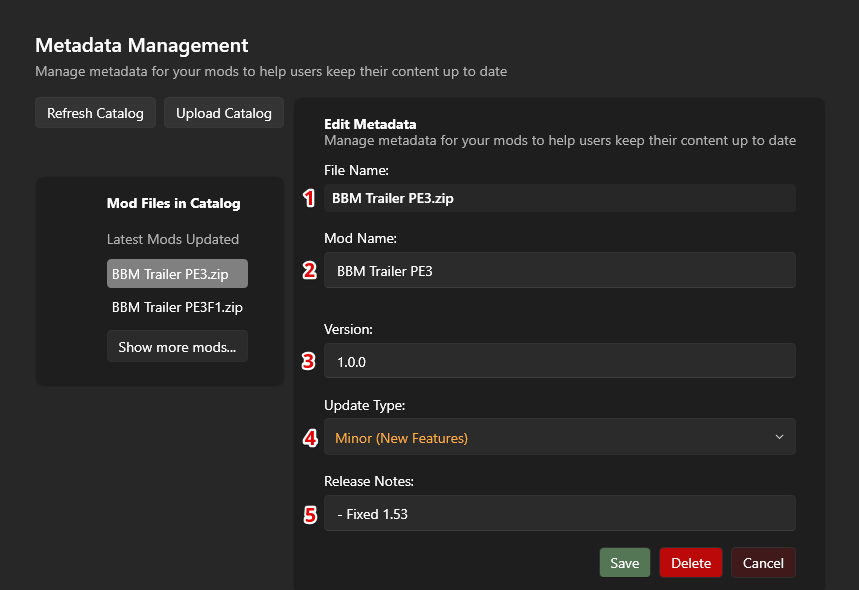This screenshot has height=590, width=859.
Task: Click the Refresh Catalog button
Action: [95, 113]
